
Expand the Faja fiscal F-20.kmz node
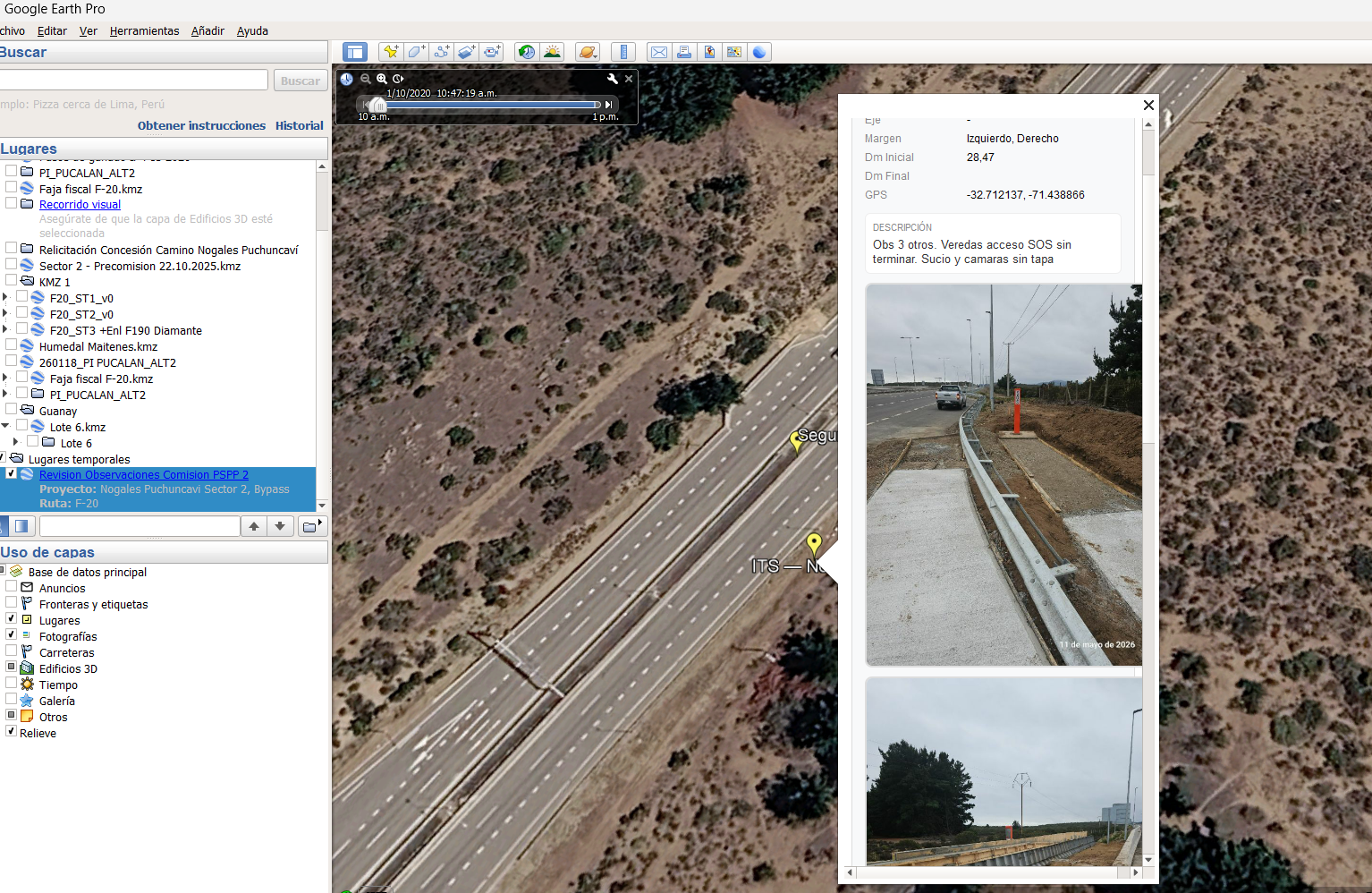5,377
